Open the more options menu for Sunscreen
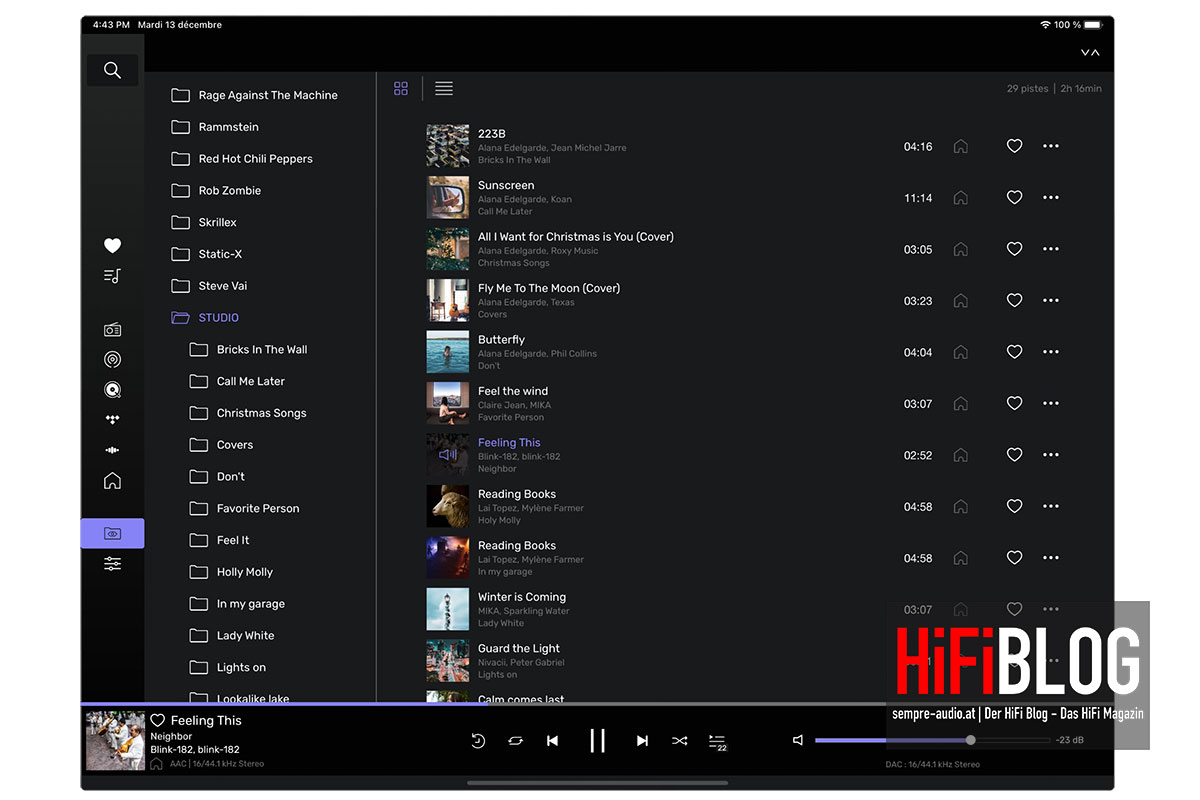 point(1051,198)
